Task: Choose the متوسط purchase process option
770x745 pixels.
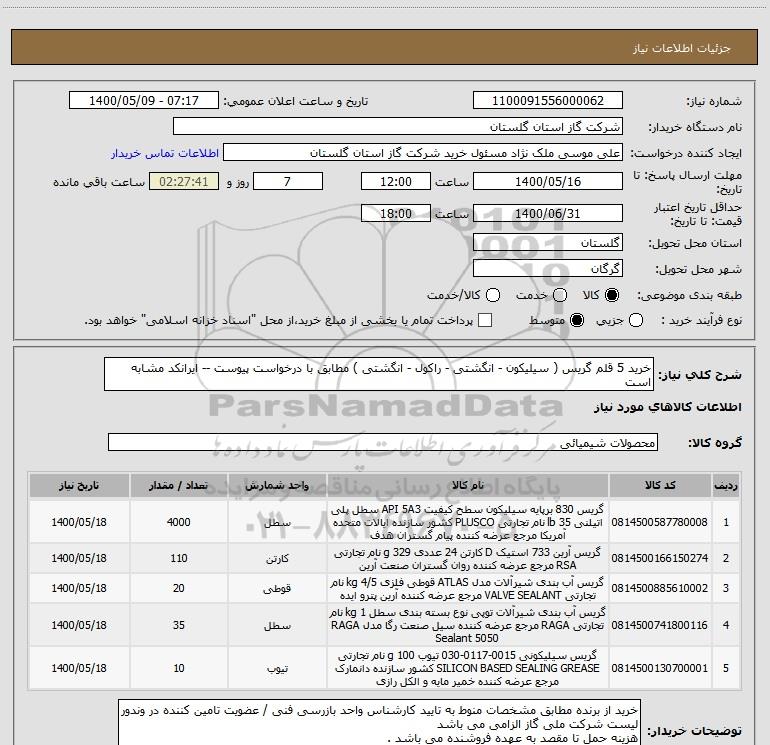Action: (x=577, y=320)
